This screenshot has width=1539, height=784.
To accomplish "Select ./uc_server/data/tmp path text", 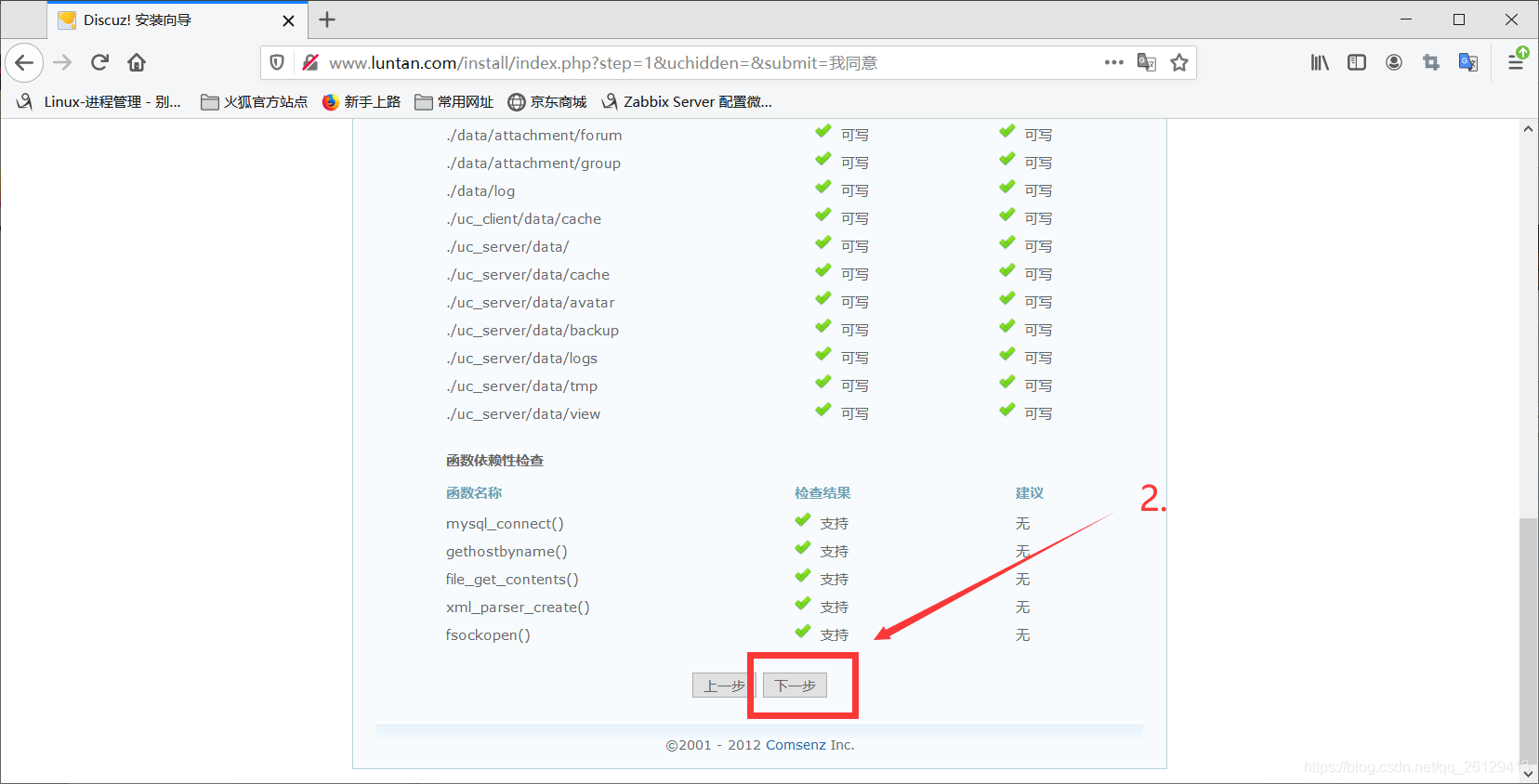I will pyautogui.click(x=521, y=385).
